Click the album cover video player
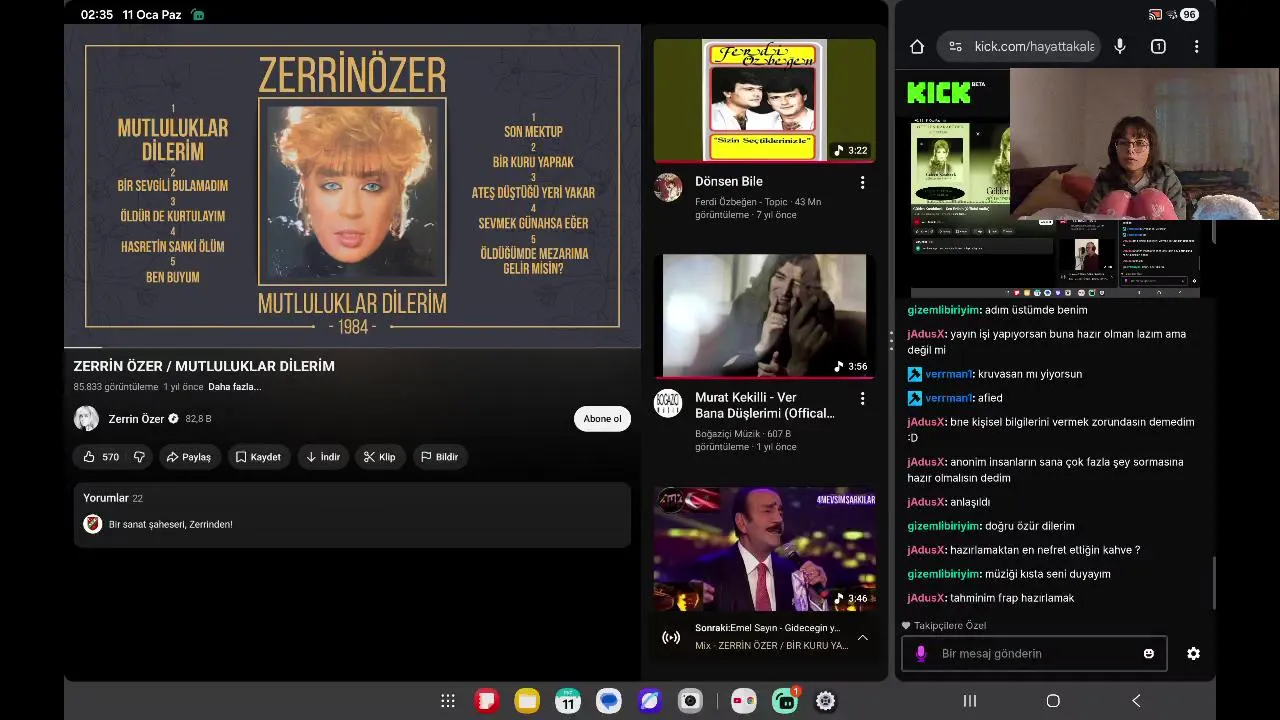The image size is (1280, 720). coord(352,185)
